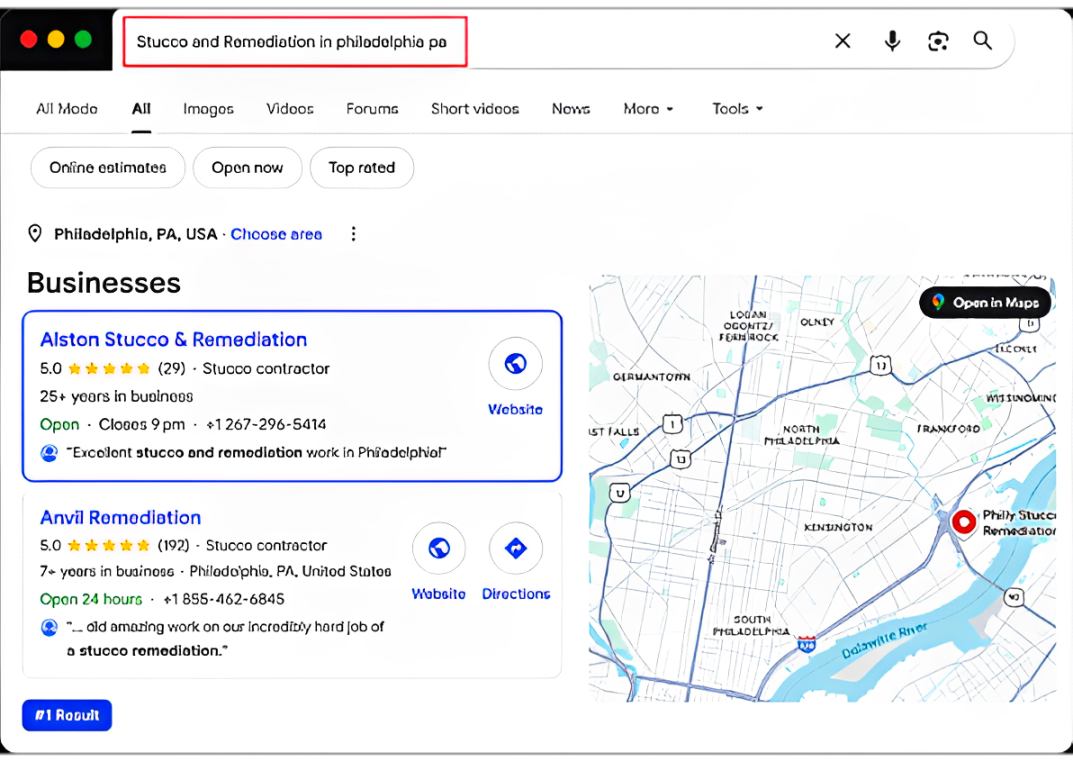Click 'Open 24 hours' status for Anvil
Screen dimensions: 1073x762
pos(91,599)
